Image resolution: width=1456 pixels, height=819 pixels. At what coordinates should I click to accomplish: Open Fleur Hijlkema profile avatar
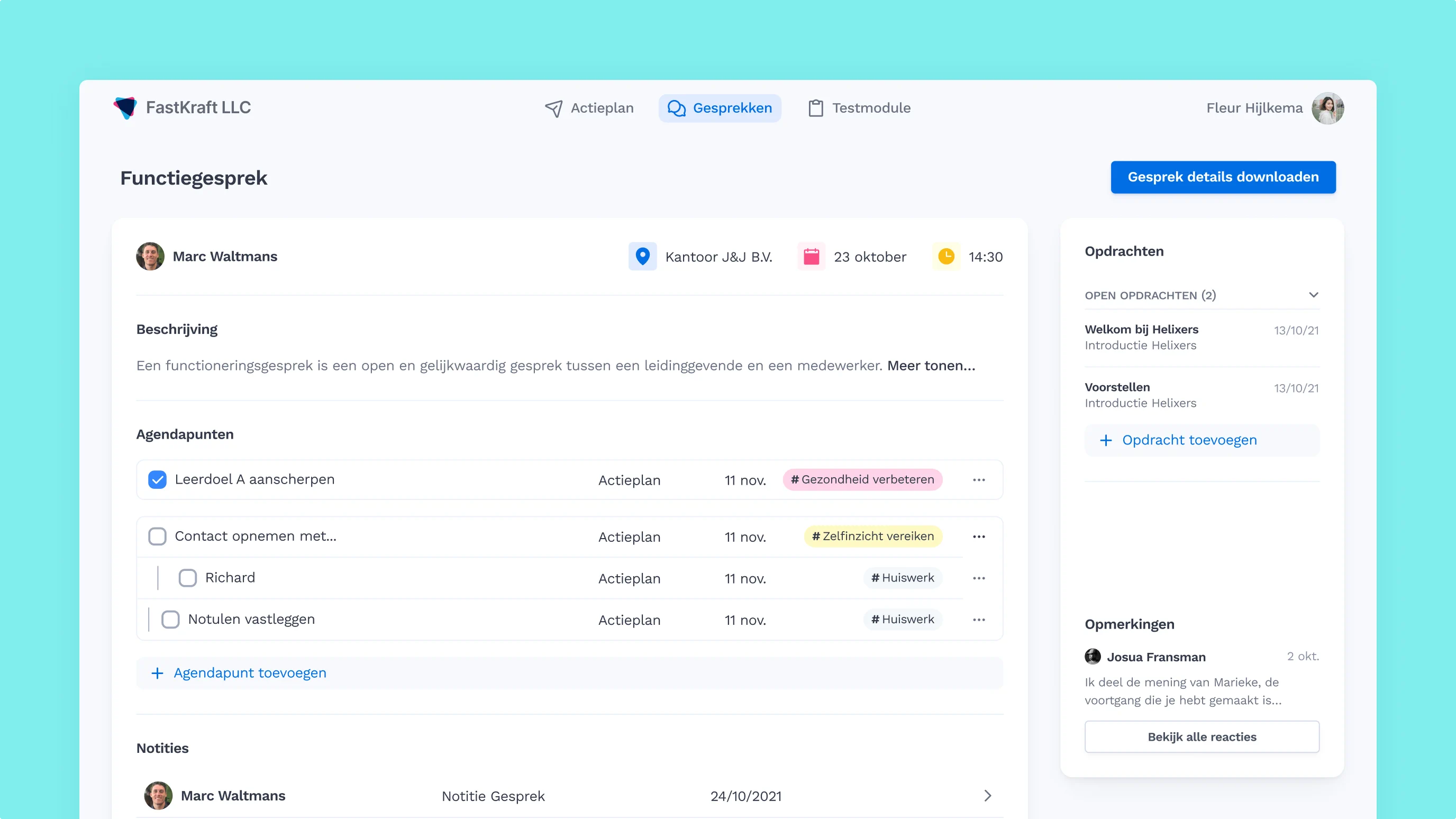click(1327, 108)
